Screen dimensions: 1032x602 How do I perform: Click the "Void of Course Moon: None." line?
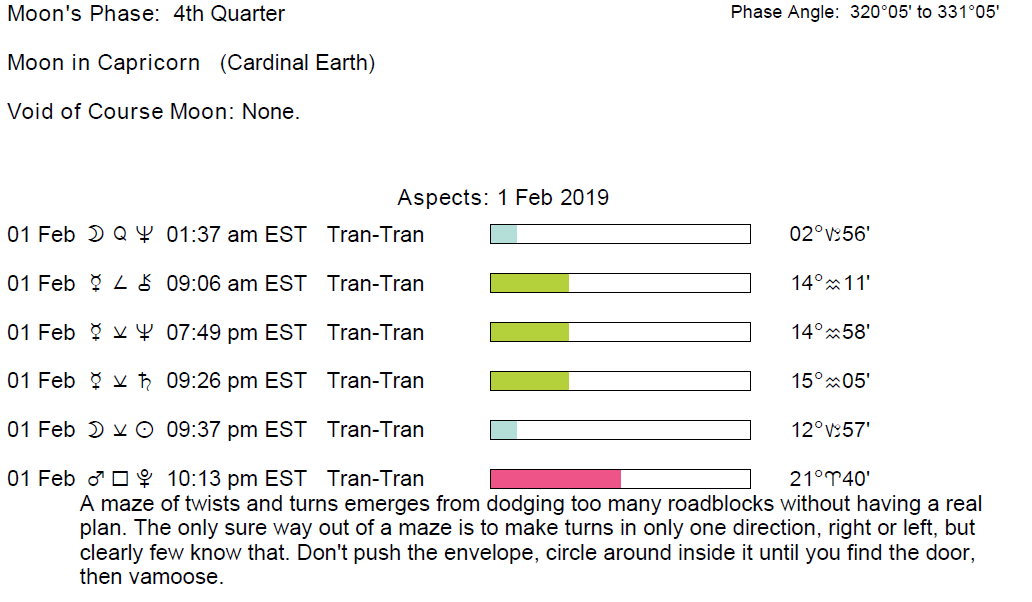click(154, 111)
